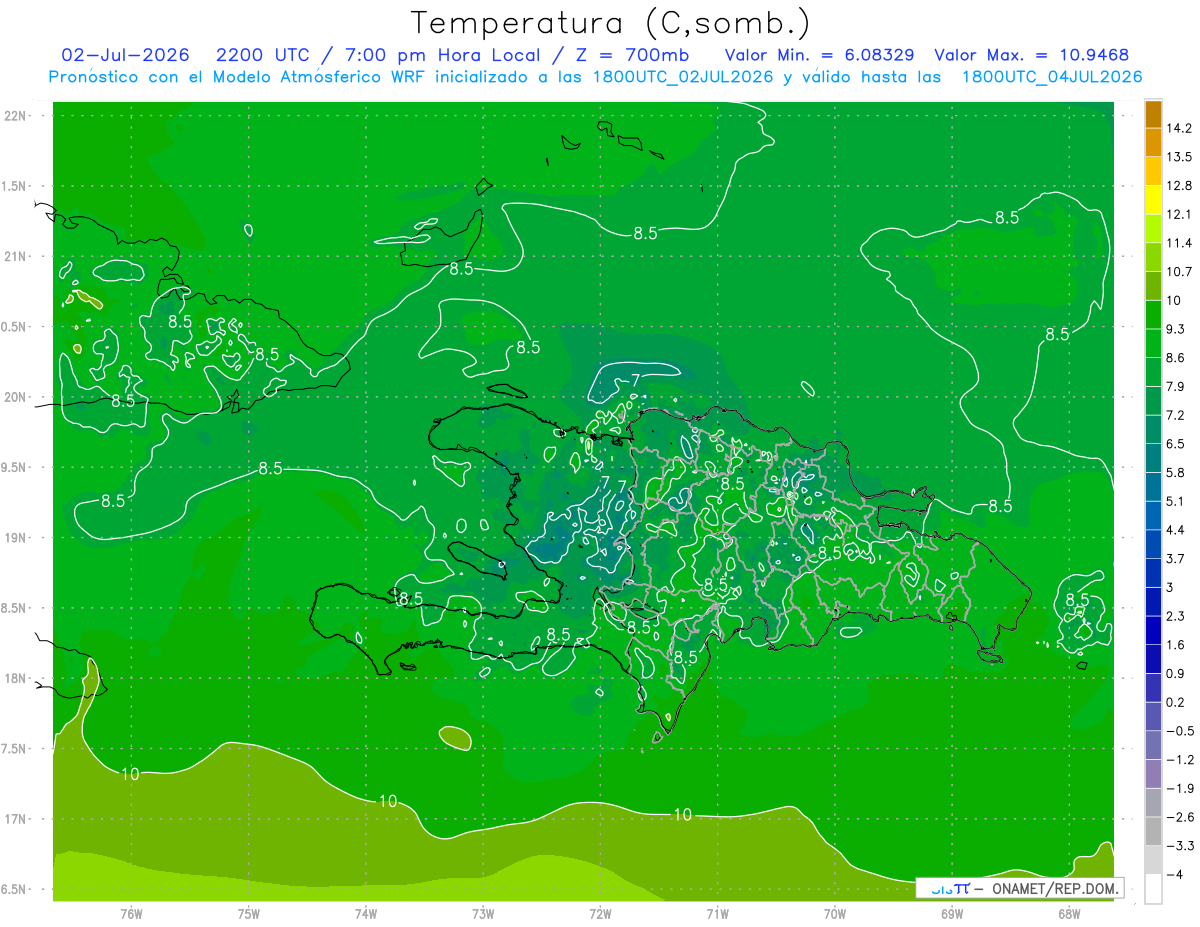This screenshot has width=1200, height=927.
Task: Click the 9.3 color bar value
Action: coord(1175,329)
